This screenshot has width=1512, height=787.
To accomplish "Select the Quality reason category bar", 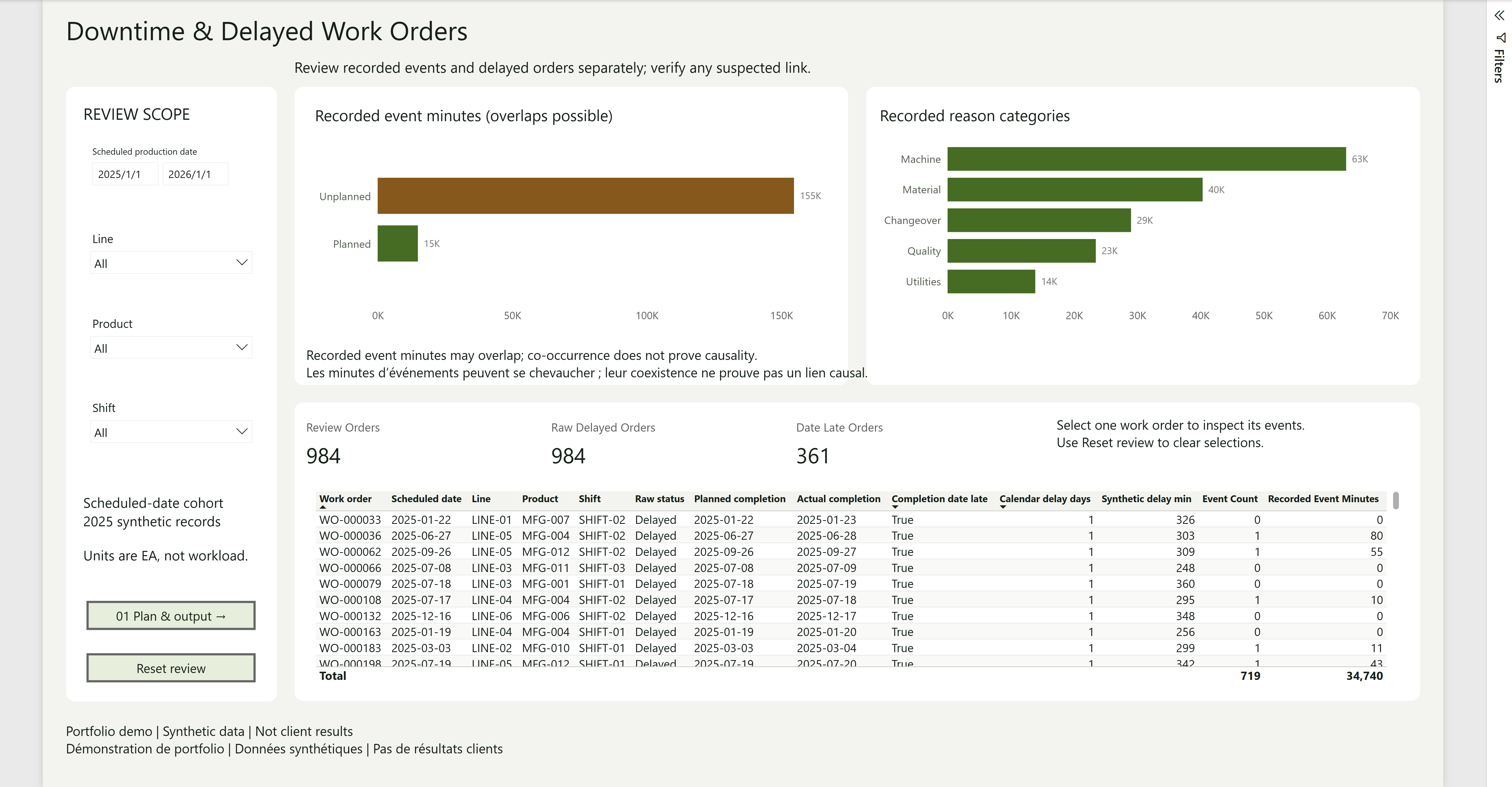I will click(1021, 251).
